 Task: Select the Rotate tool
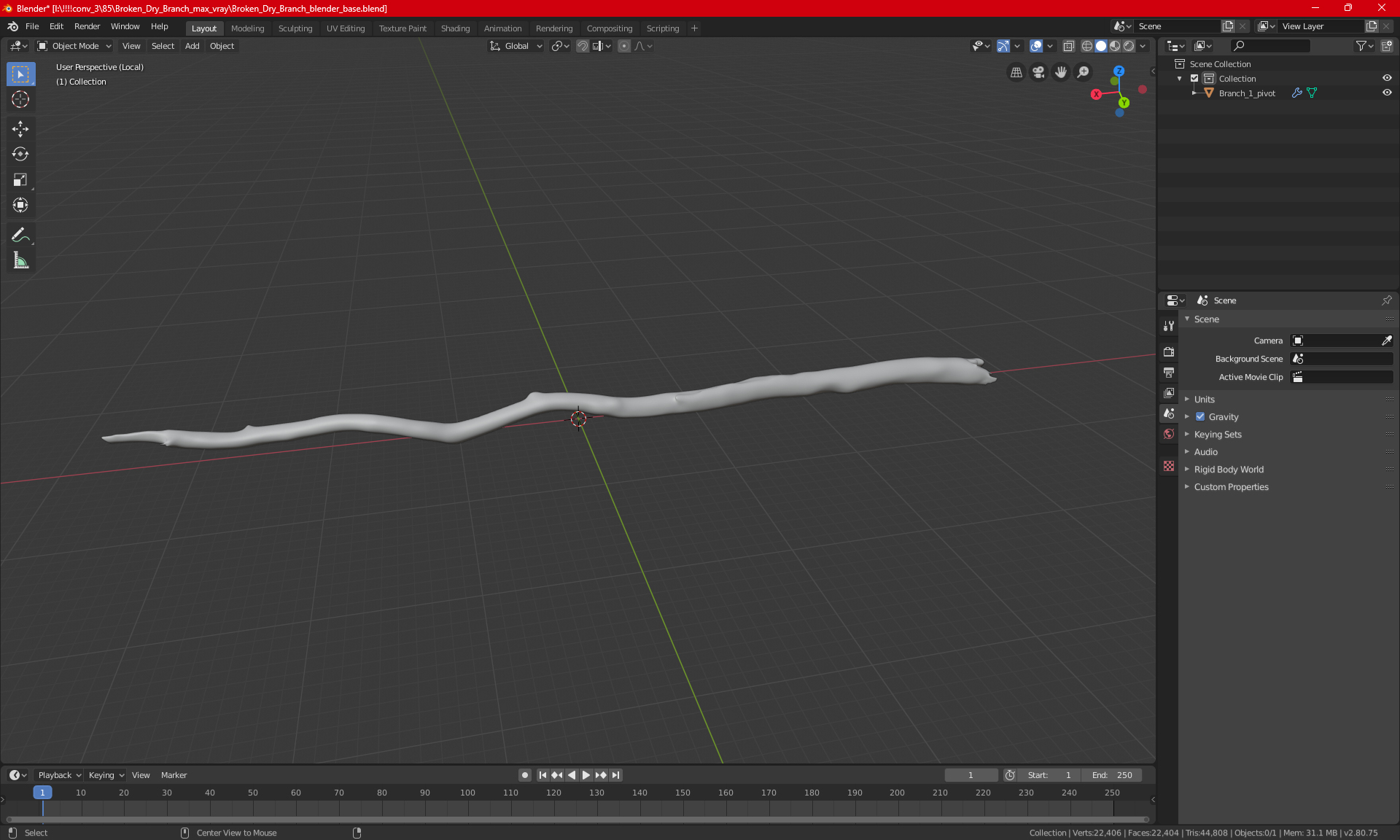coord(20,155)
